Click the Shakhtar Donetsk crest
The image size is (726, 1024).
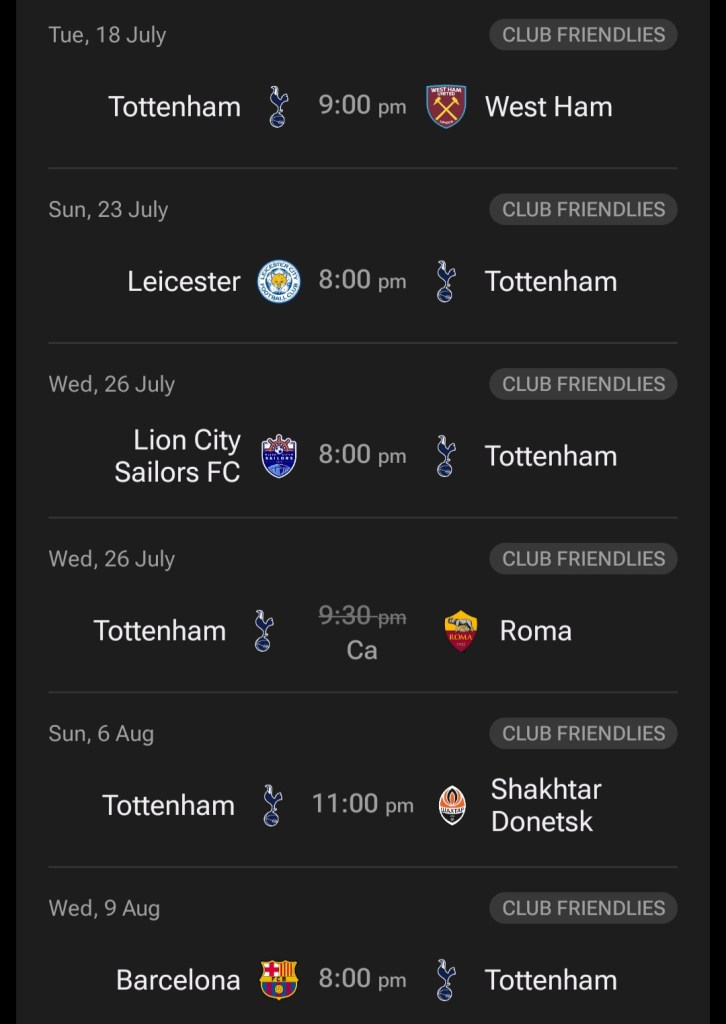[453, 805]
